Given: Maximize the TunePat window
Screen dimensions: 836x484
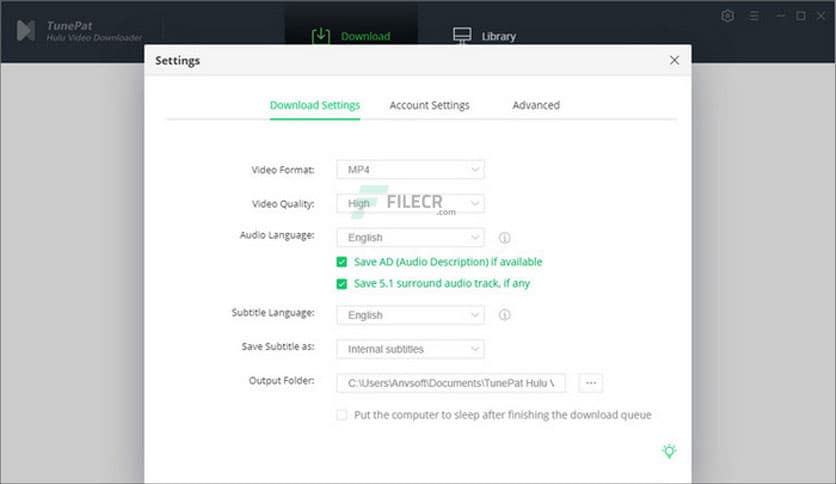Looking at the screenshot, I should click(x=801, y=16).
